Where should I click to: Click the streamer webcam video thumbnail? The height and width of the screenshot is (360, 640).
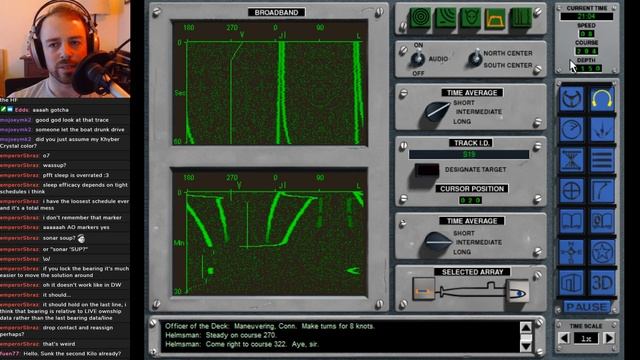[x=65, y=49]
